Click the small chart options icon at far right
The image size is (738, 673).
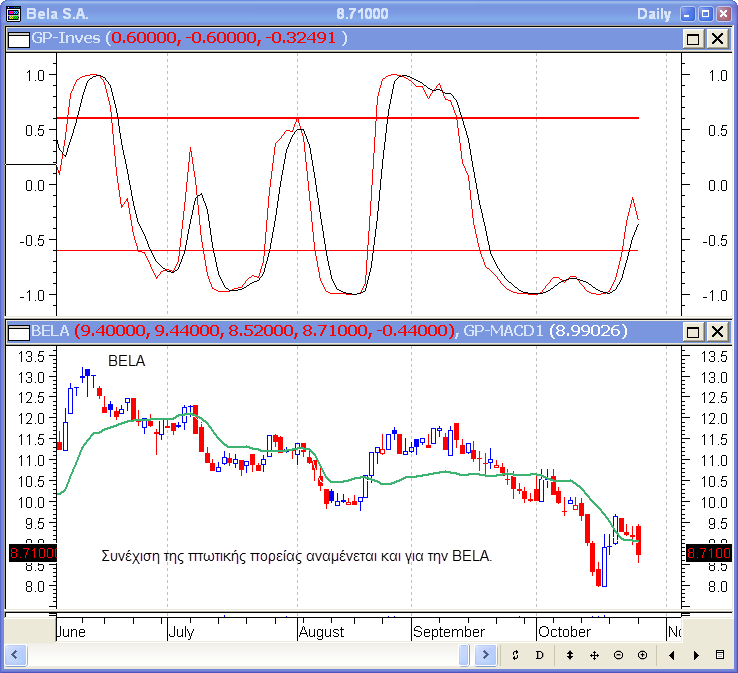pyautogui.click(x=720, y=655)
